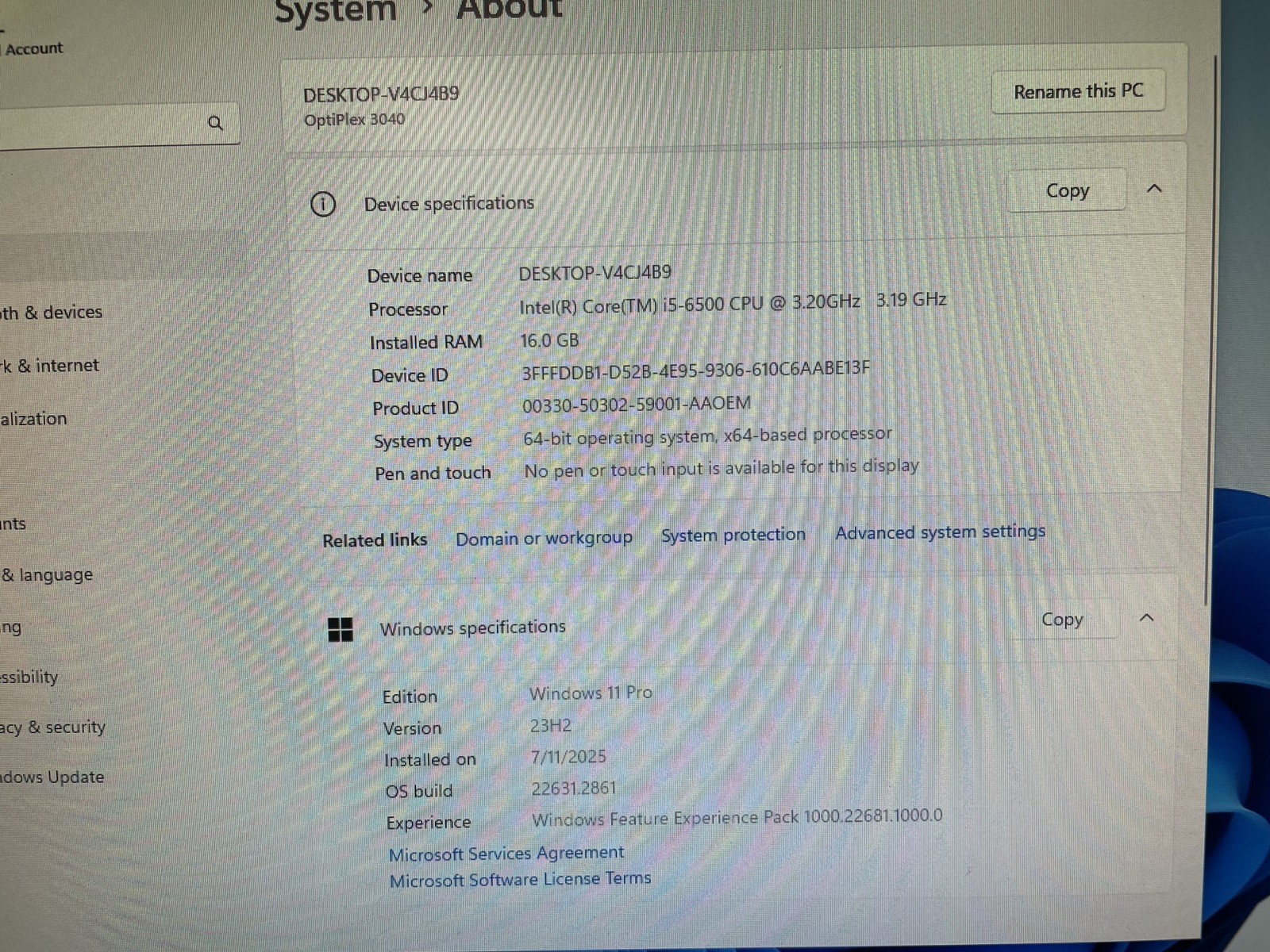
Task: Open Gaming sidebar item
Action: (11, 628)
